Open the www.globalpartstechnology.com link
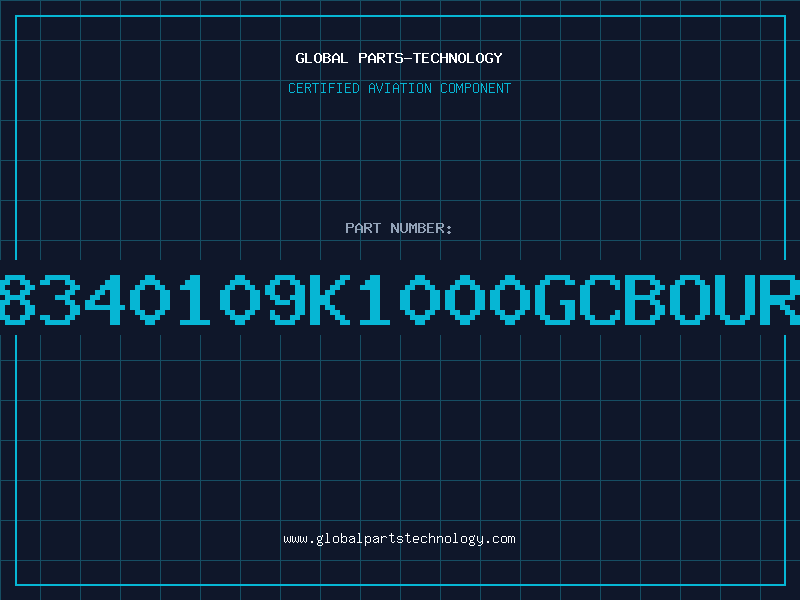This screenshot has width=800, height=600. (x=399, y=539)
